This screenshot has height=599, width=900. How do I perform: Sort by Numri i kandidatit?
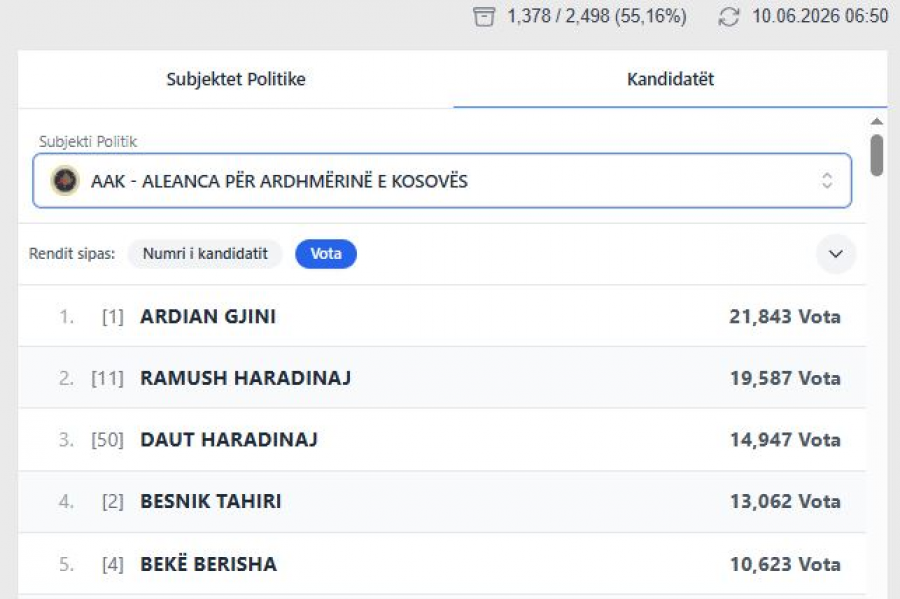tap(205, 254)
